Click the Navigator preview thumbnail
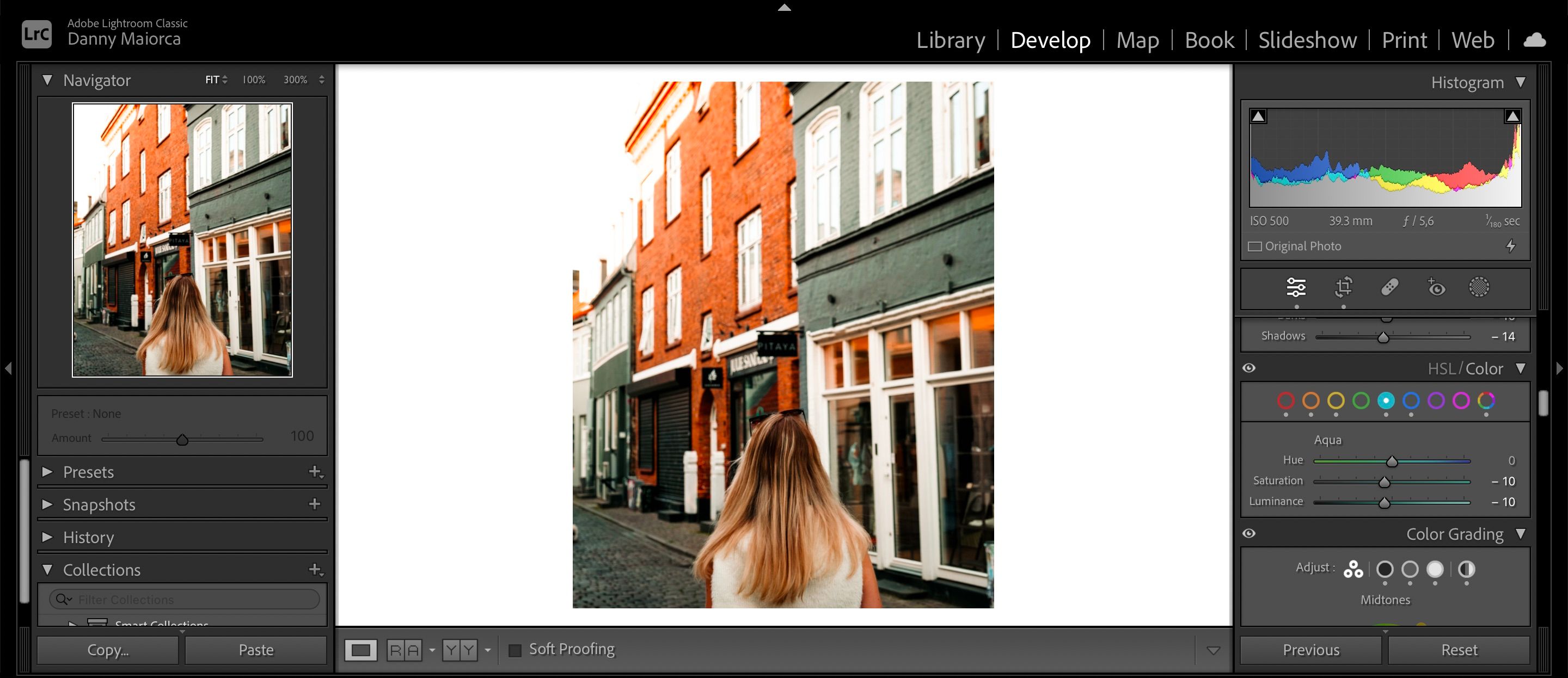This screenshot has width=1568, height=678. (182, 238)
